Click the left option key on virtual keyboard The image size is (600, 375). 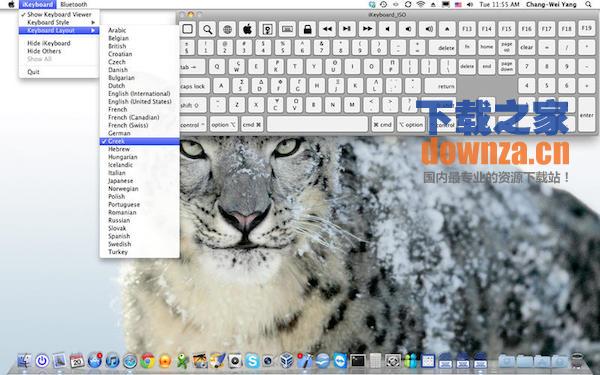coord(223,124)
